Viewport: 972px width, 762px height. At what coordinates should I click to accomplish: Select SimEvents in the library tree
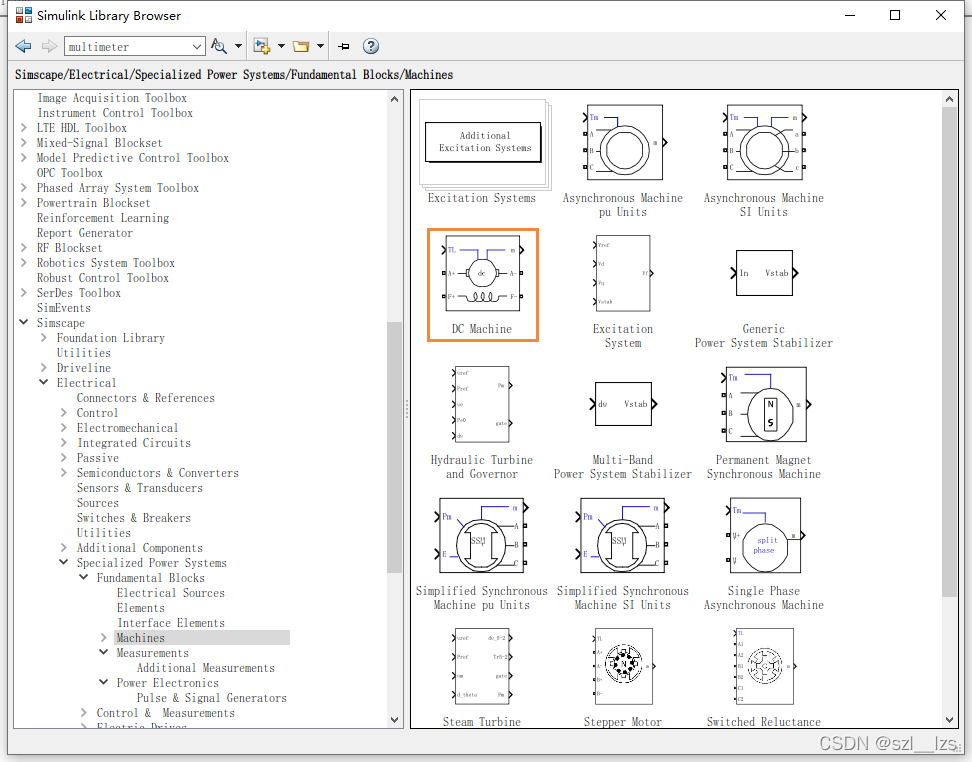tap(63, 308)
